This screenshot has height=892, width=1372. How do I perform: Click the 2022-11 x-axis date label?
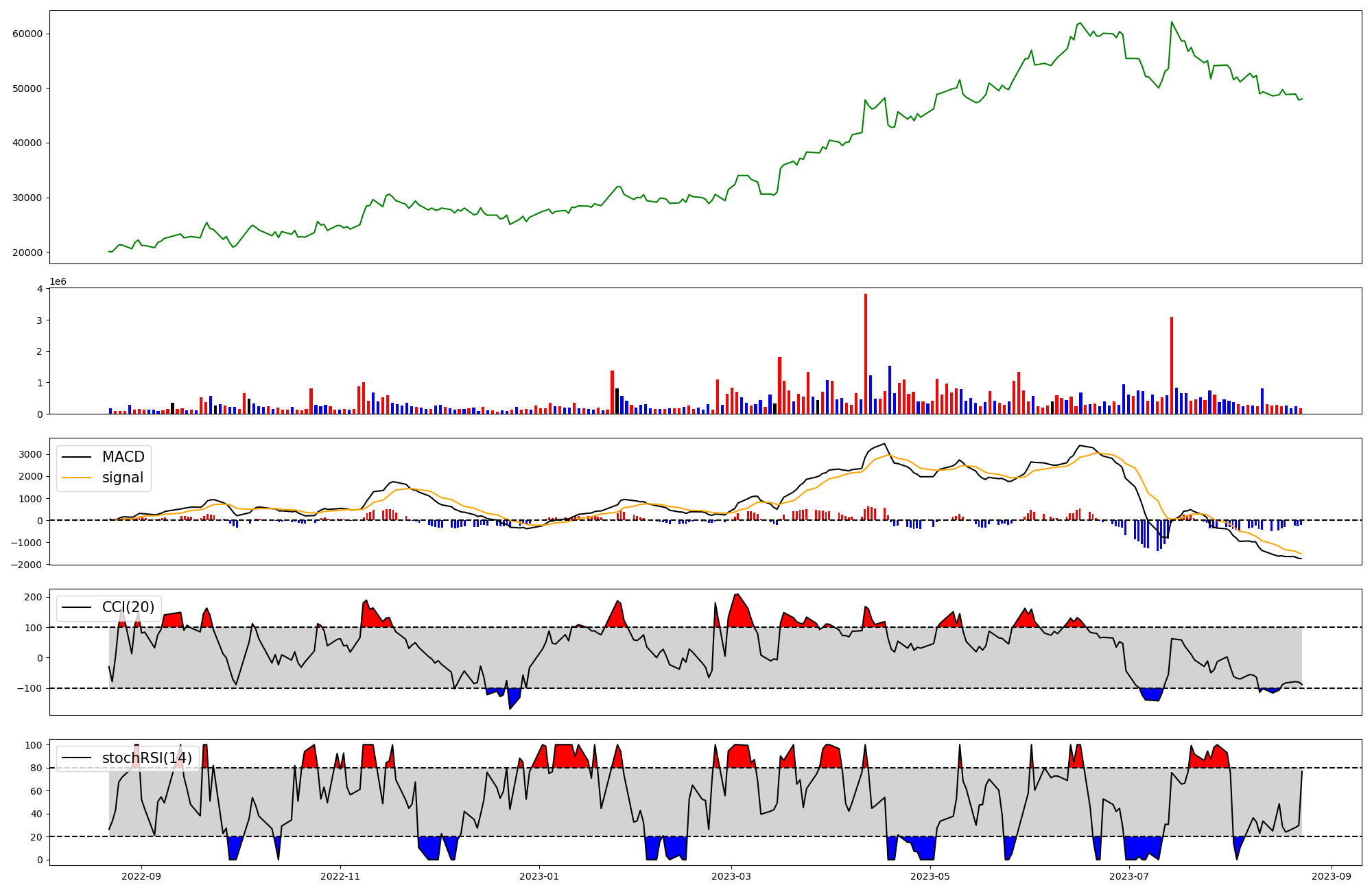tap(340, 876)
